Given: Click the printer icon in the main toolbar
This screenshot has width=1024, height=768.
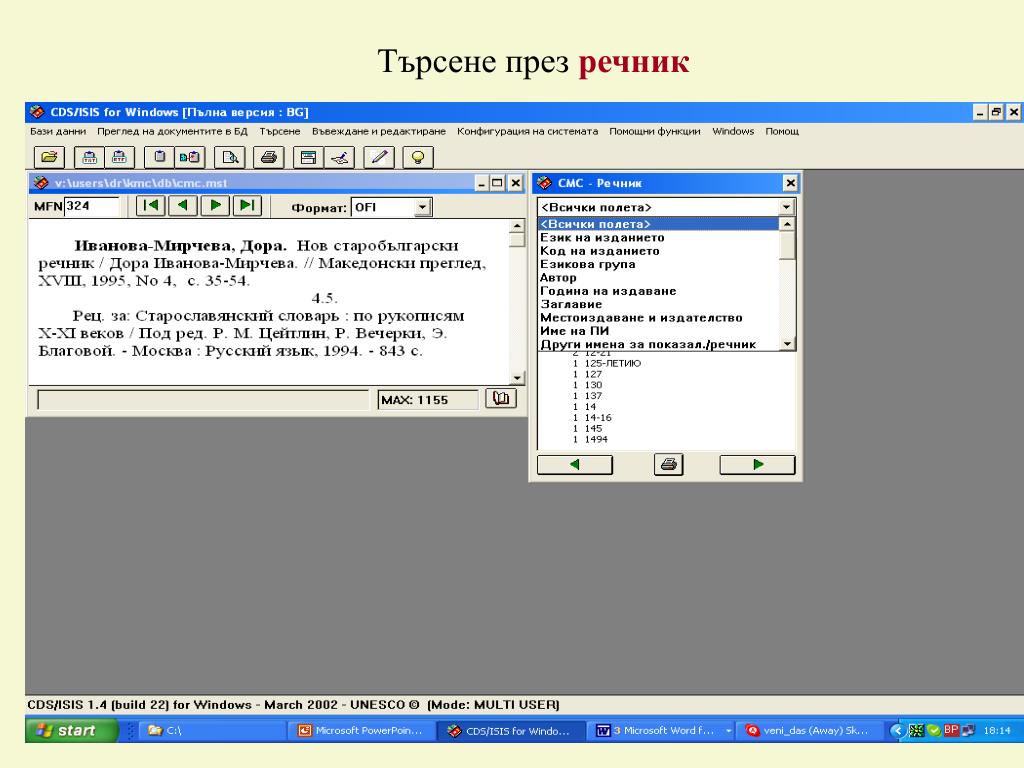Looking at the screenshot, I should coord(269,157).
